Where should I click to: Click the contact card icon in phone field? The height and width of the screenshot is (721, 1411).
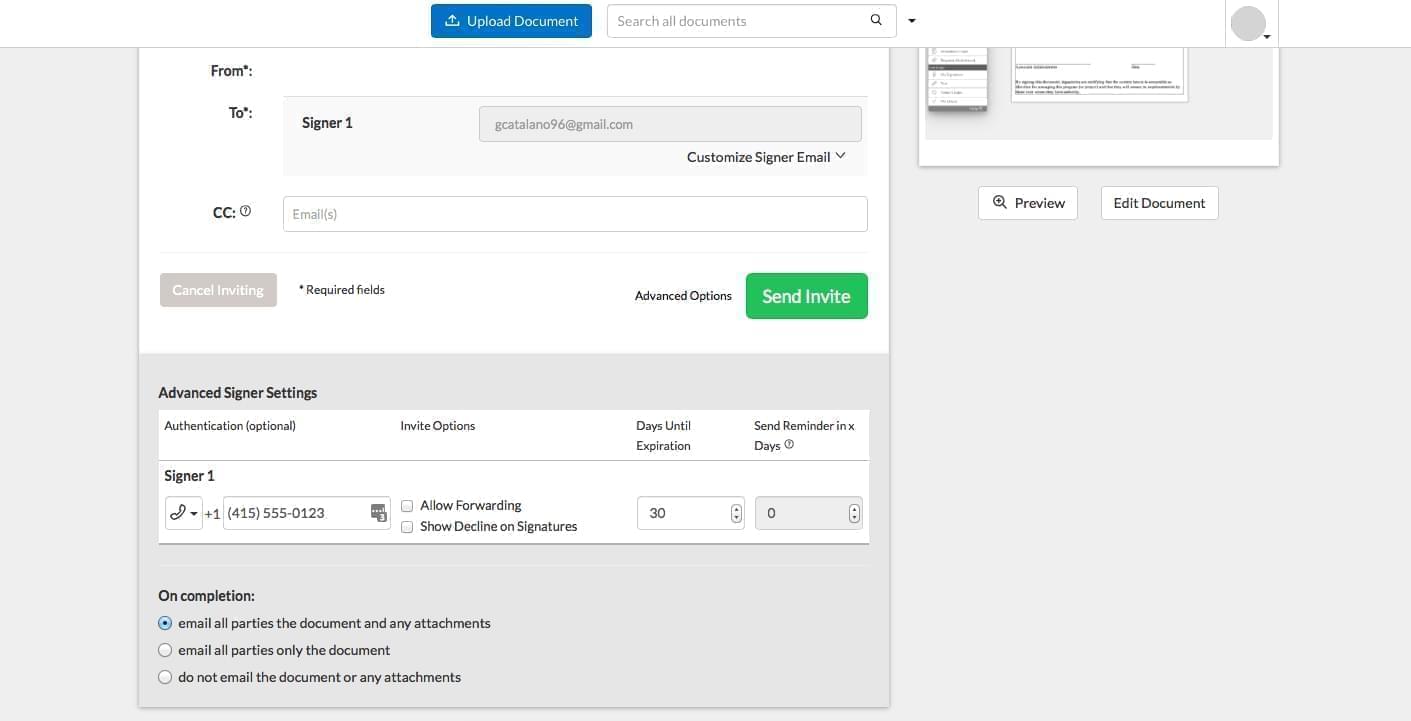(x=378, y=513)
